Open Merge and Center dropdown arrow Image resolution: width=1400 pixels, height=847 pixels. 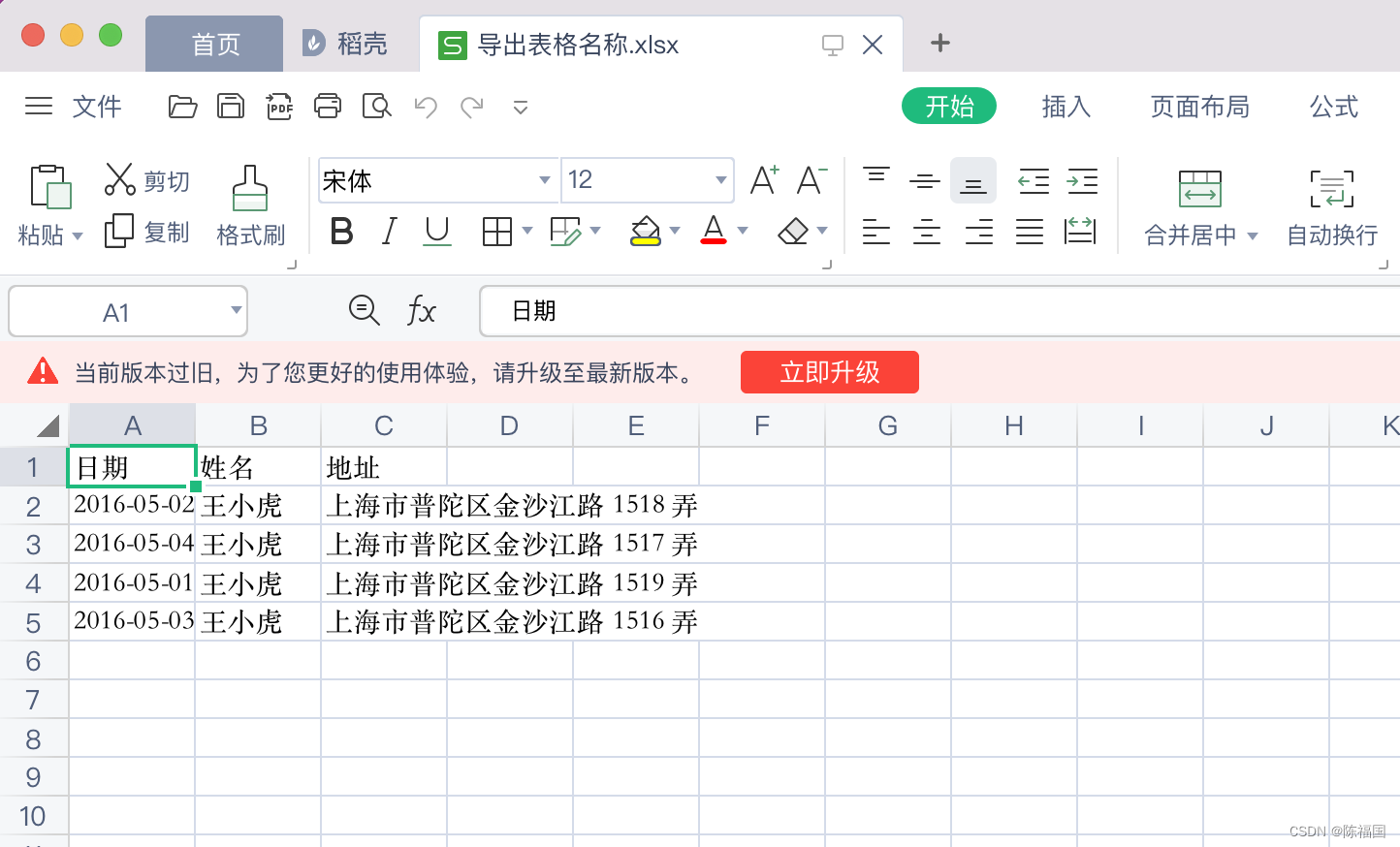(1253, 235)
